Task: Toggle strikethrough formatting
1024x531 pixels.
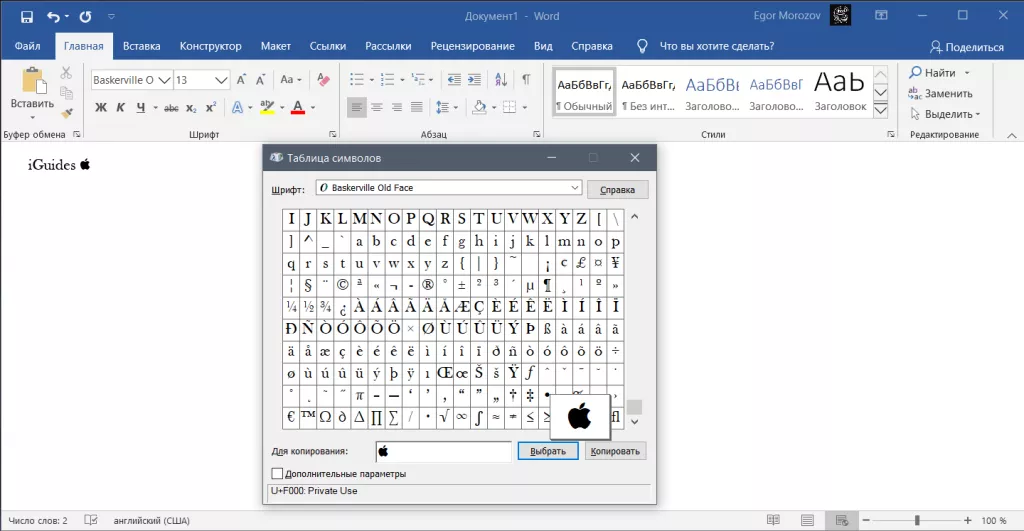Action: pos(171,107)
